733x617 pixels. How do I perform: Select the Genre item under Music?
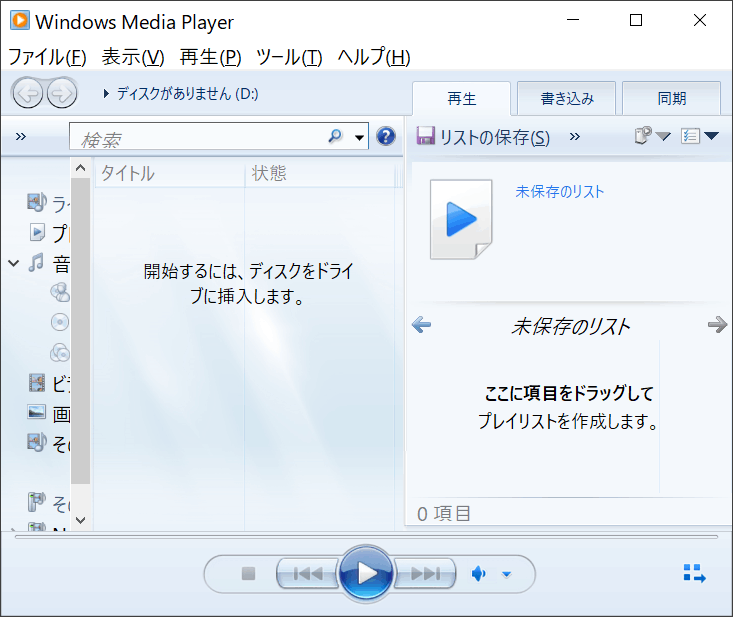tap(60, 352)
